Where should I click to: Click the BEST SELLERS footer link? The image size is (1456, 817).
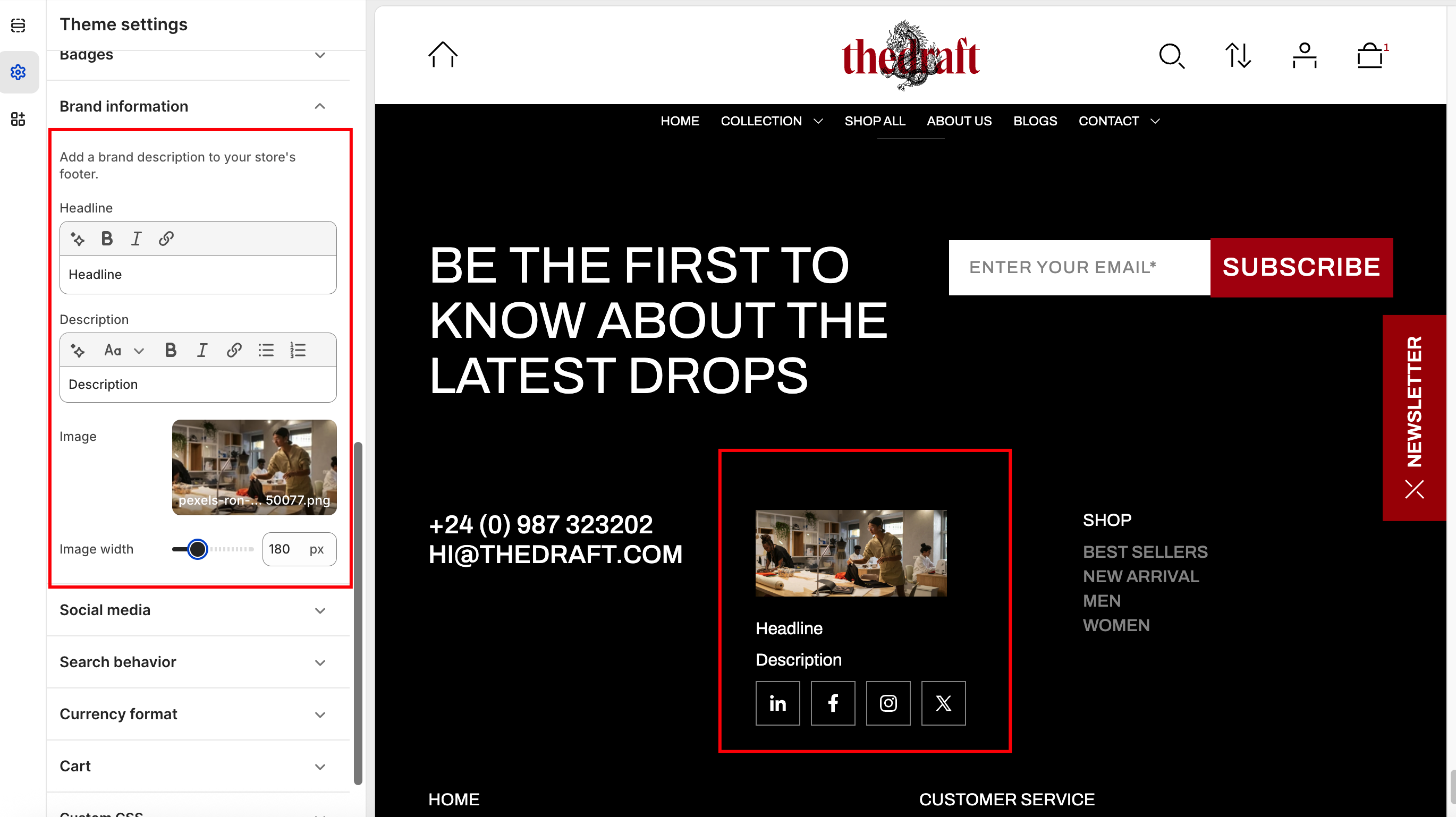pyautogui.click(x=1145, y=552)
